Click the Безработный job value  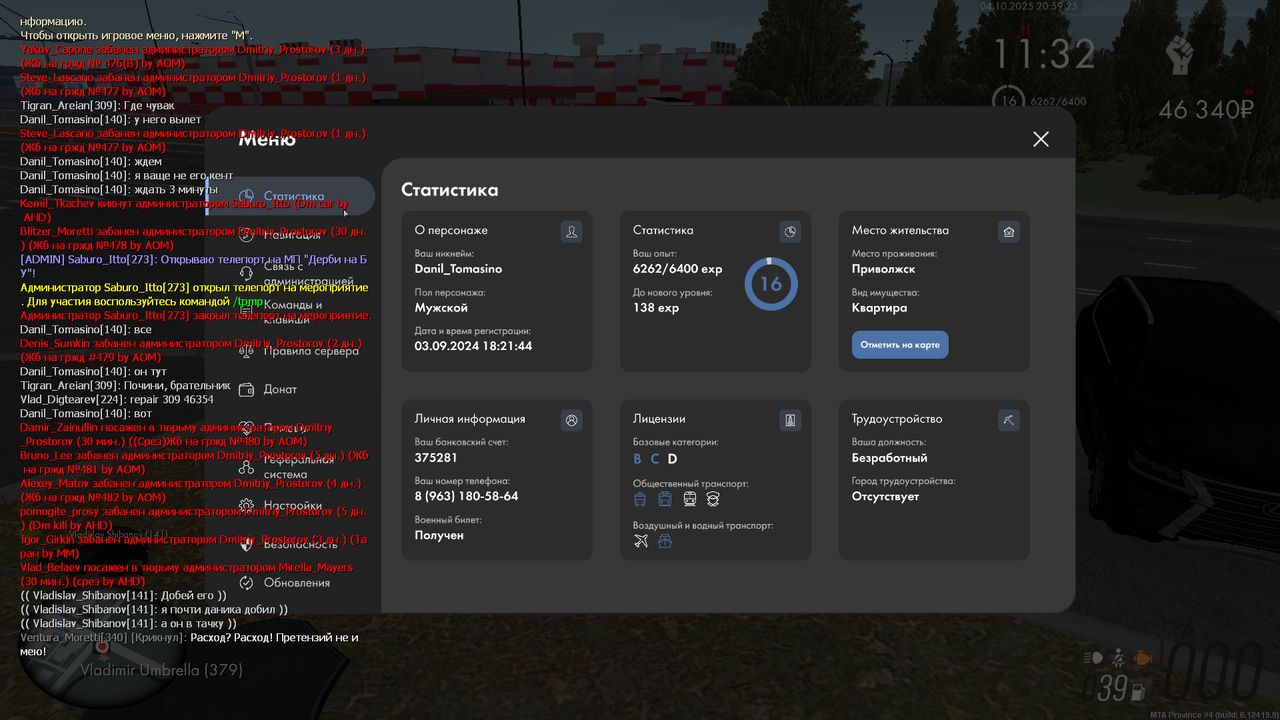click(x=890, y=458)
